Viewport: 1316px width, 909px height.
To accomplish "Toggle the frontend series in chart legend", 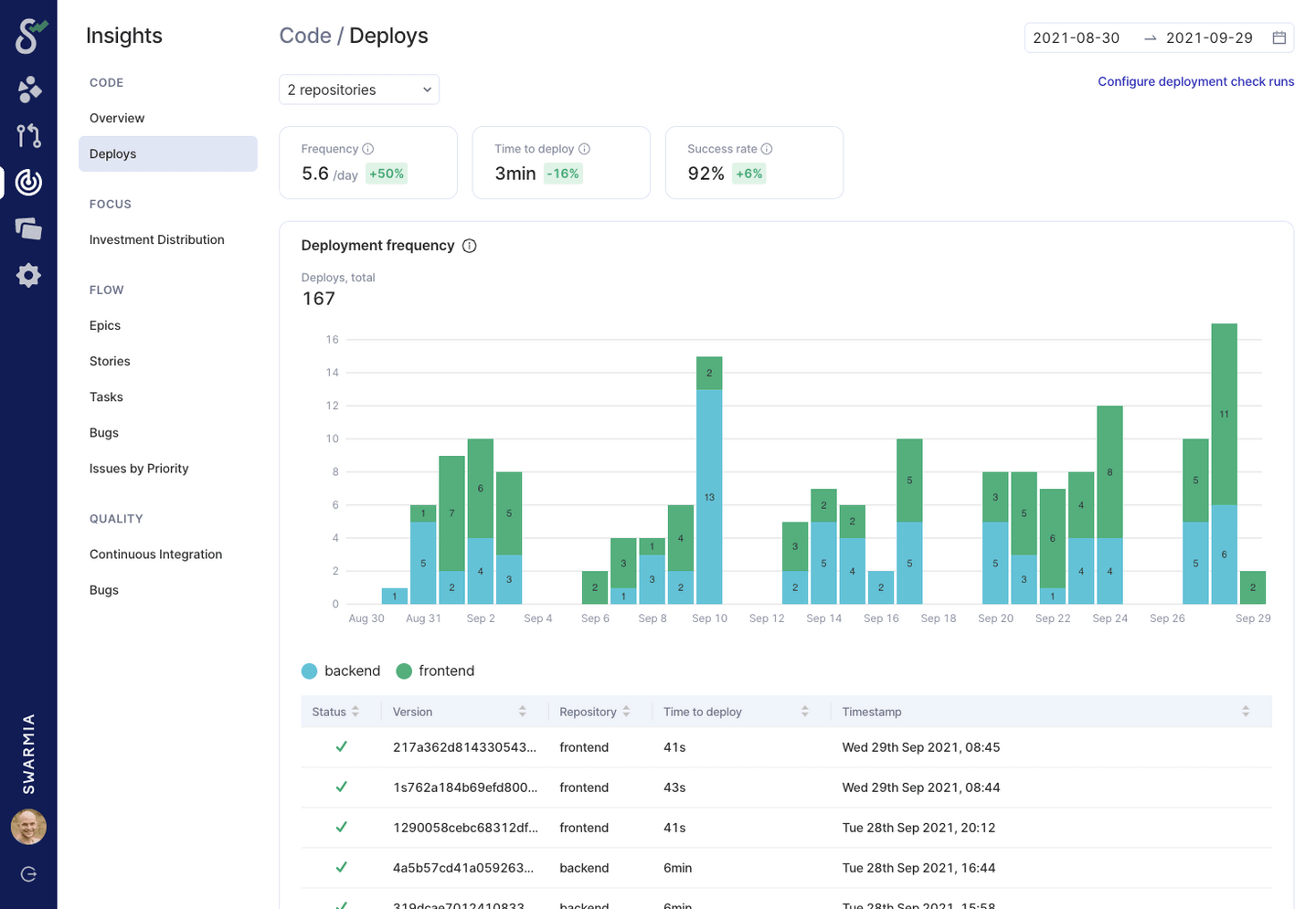I will pos(436,671).
